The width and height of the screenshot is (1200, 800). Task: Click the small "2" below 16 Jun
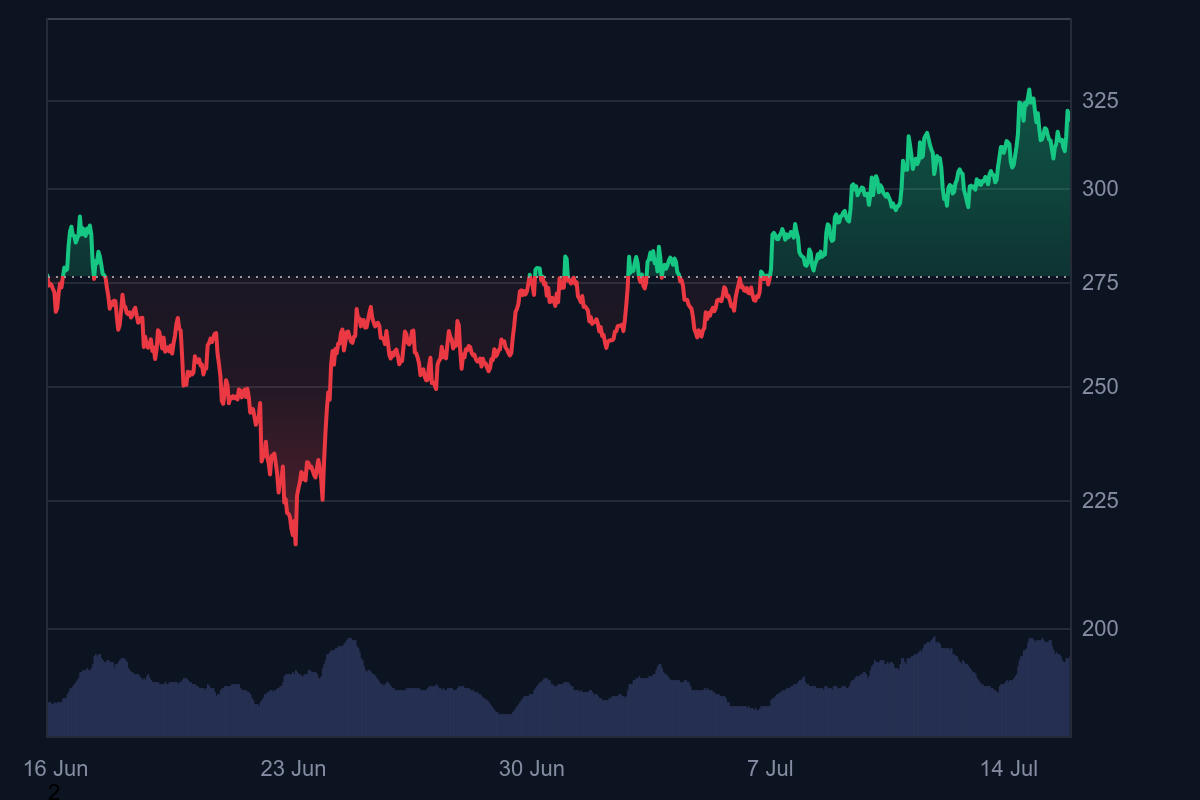(54, 792)
